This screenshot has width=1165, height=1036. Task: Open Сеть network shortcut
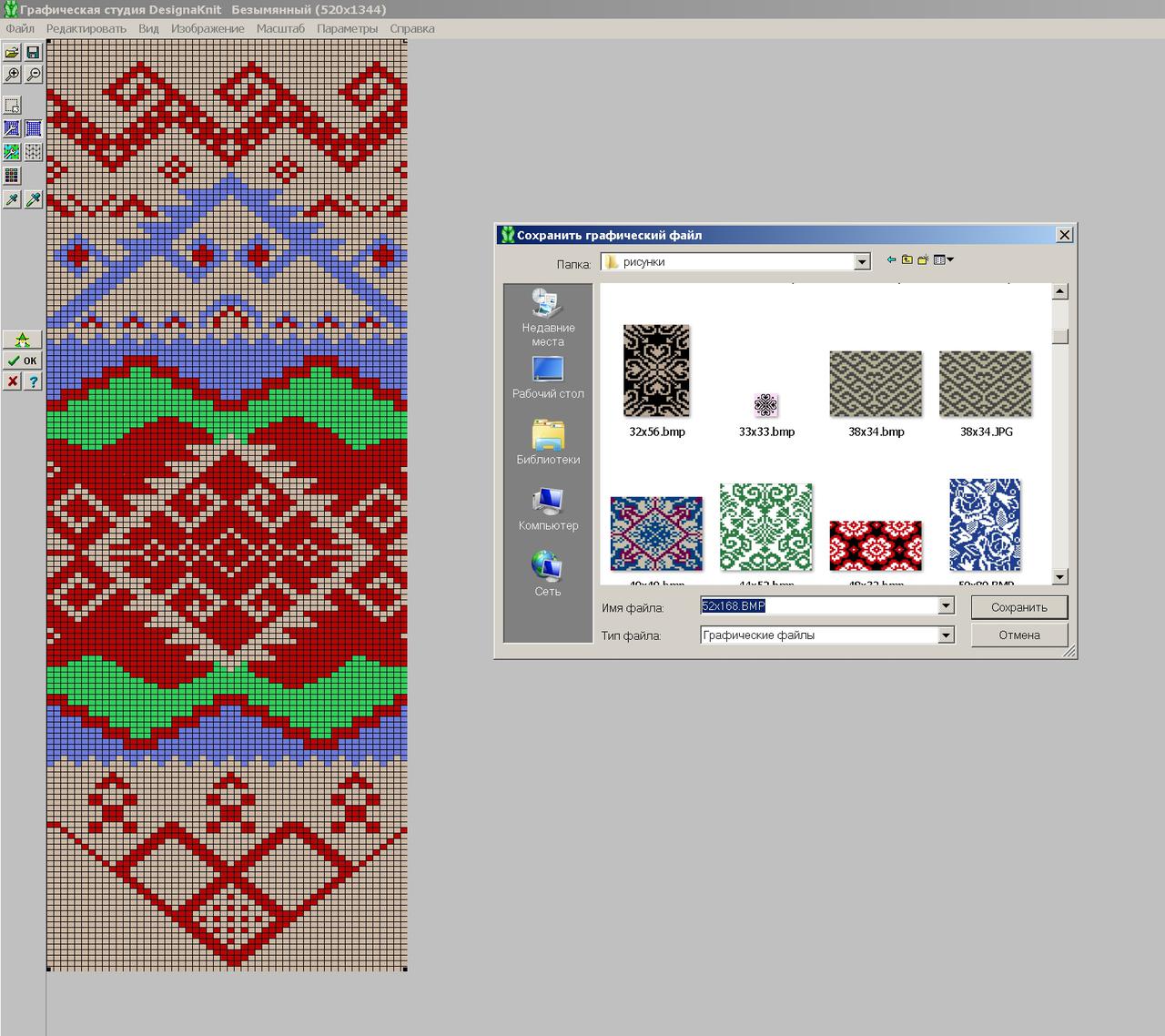click(x=548, y=574)
